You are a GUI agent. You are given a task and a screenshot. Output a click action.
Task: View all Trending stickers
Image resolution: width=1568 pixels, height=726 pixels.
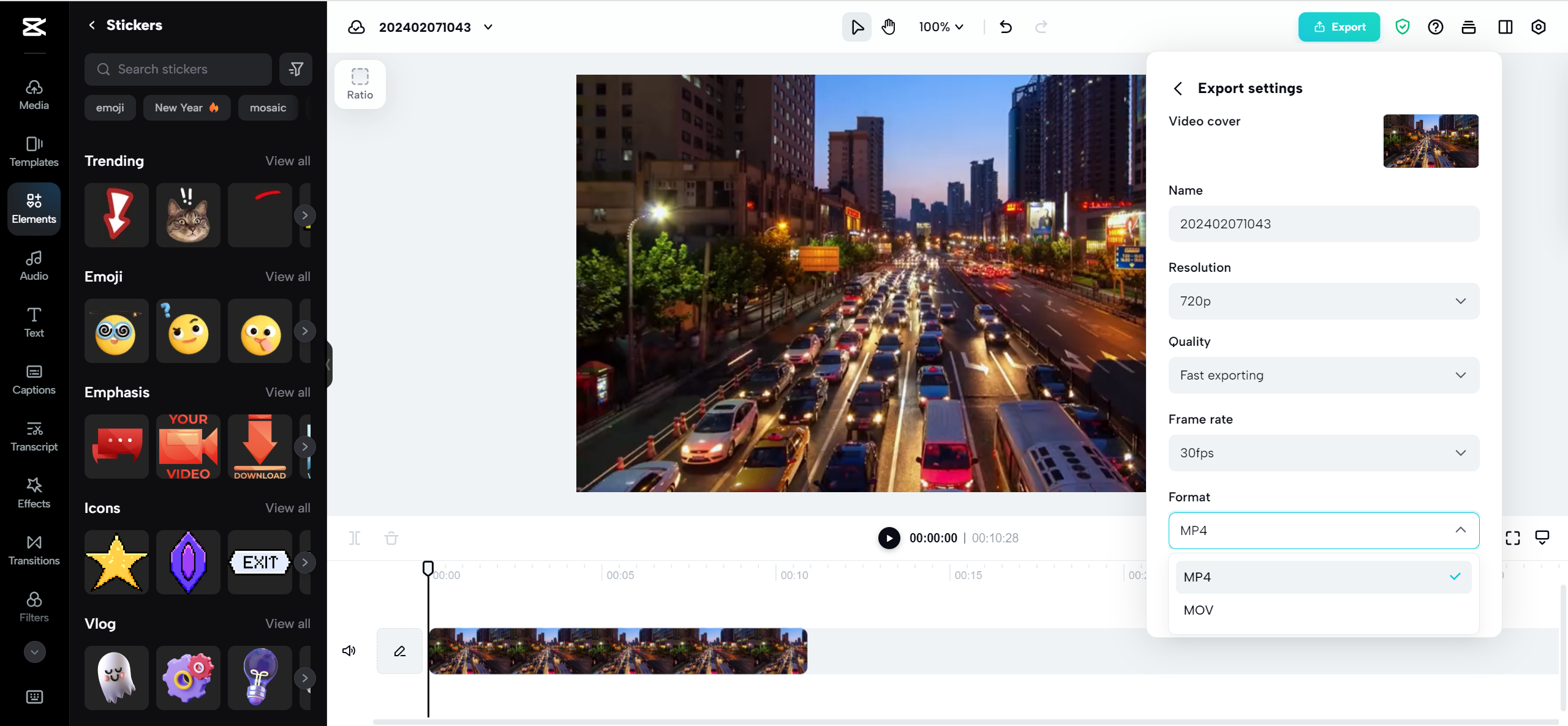coord(287,160)
